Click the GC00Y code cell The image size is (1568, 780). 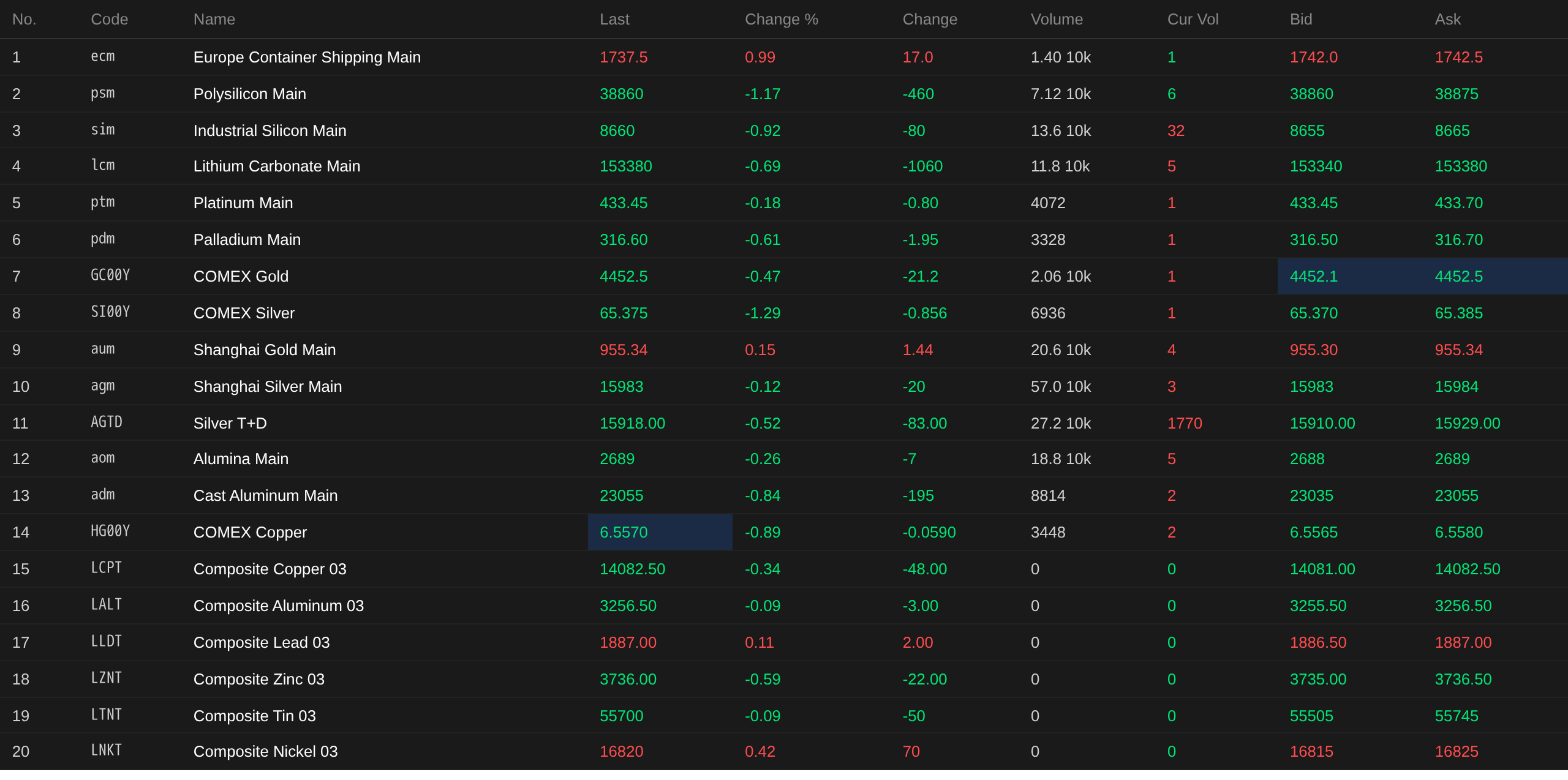(x=110, y=276)
